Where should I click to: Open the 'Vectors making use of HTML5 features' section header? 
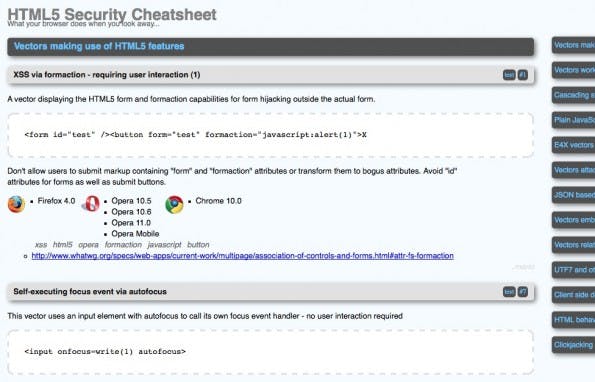click(271, 46)
